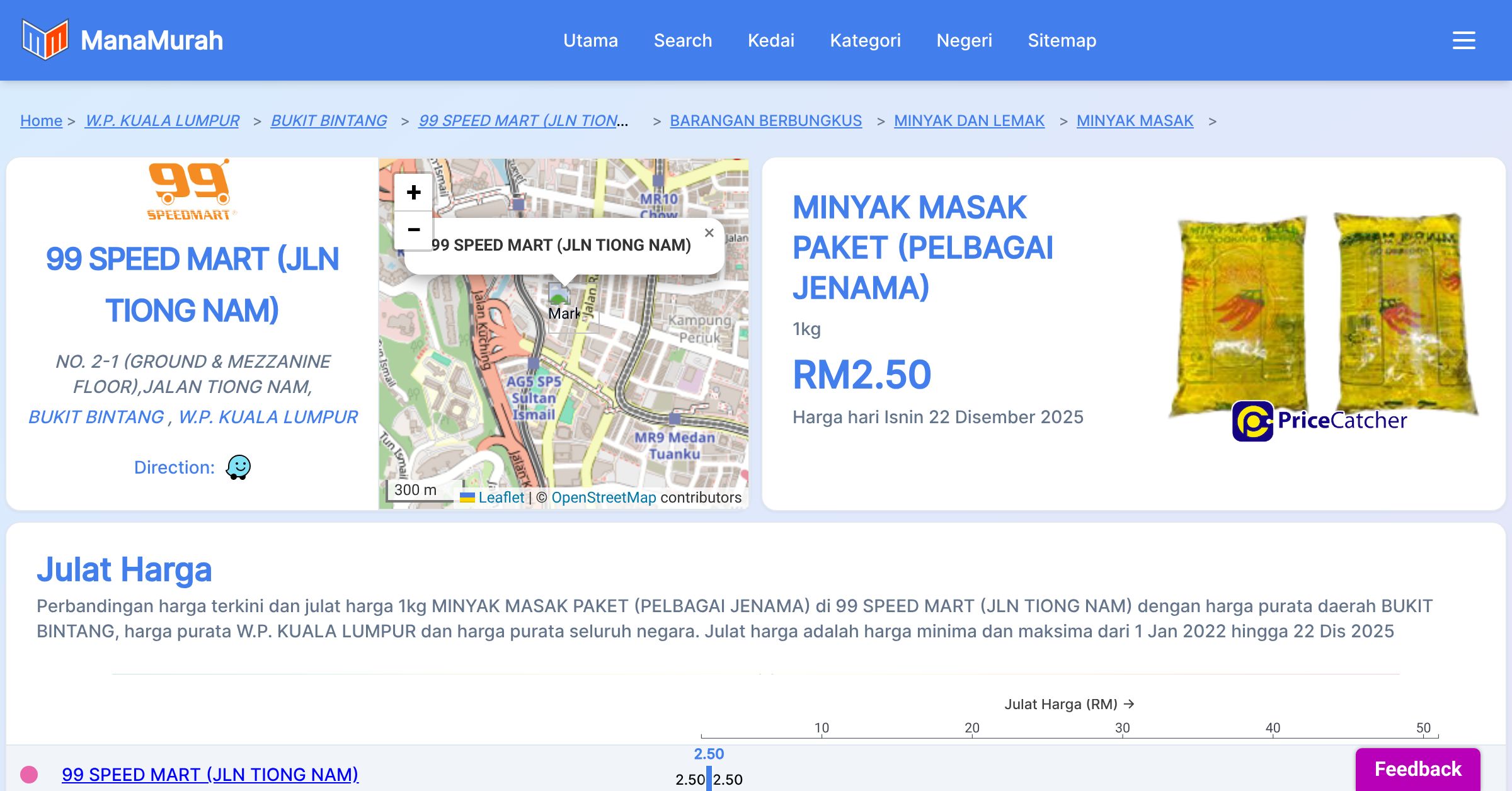Go to the Negeri page
This screenshot has height=791, width=1512.
(964, 40)
